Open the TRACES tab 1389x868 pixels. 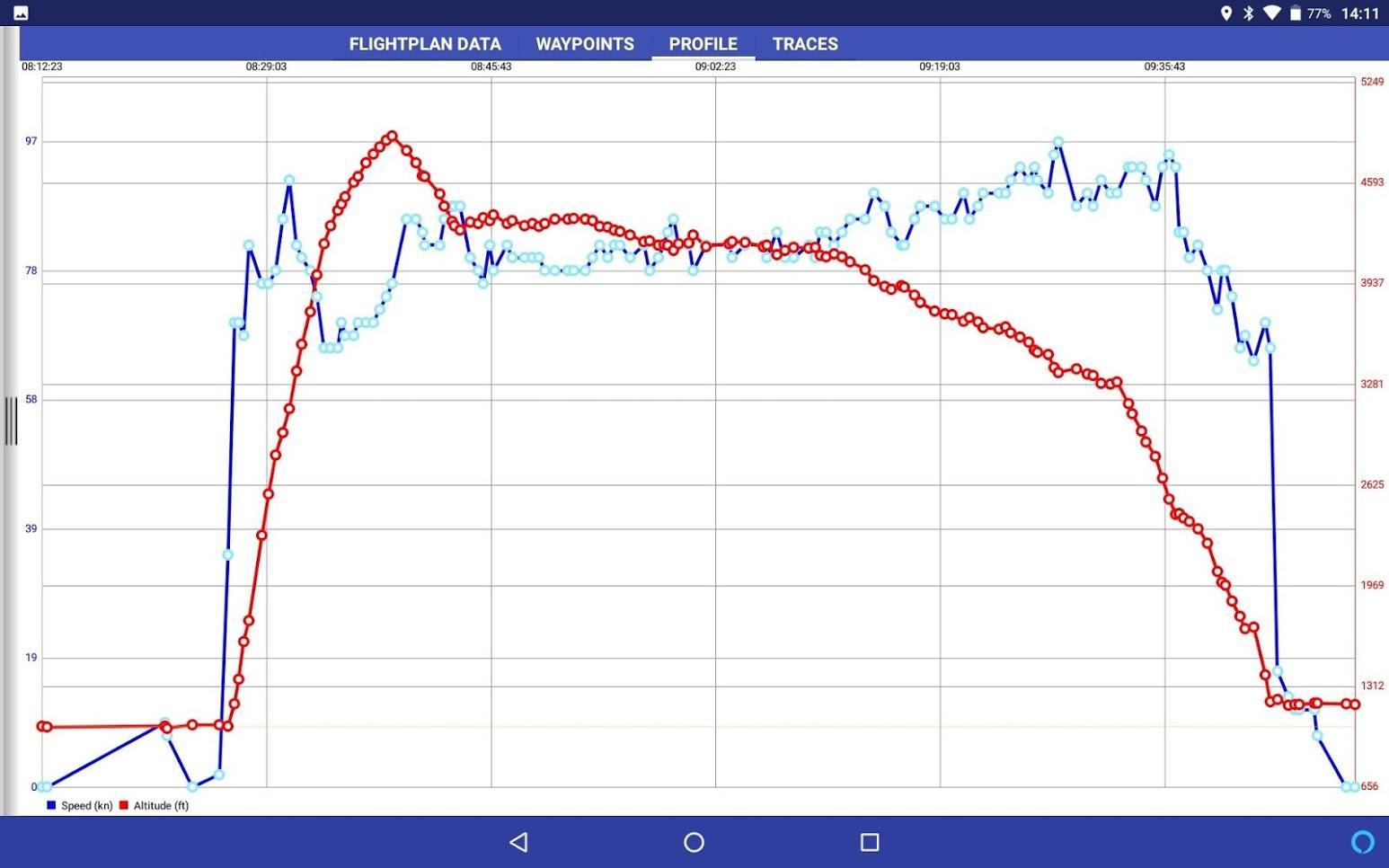point(805,44)
